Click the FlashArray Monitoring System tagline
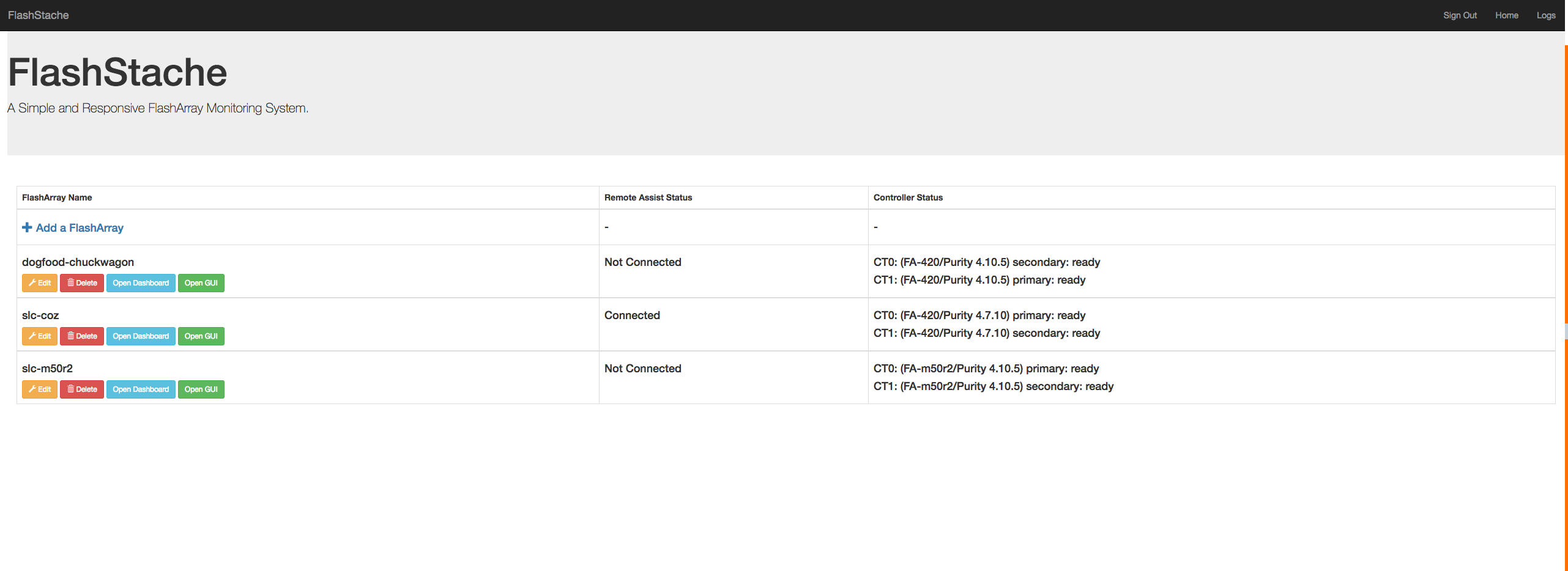 (x=158, y=108)
